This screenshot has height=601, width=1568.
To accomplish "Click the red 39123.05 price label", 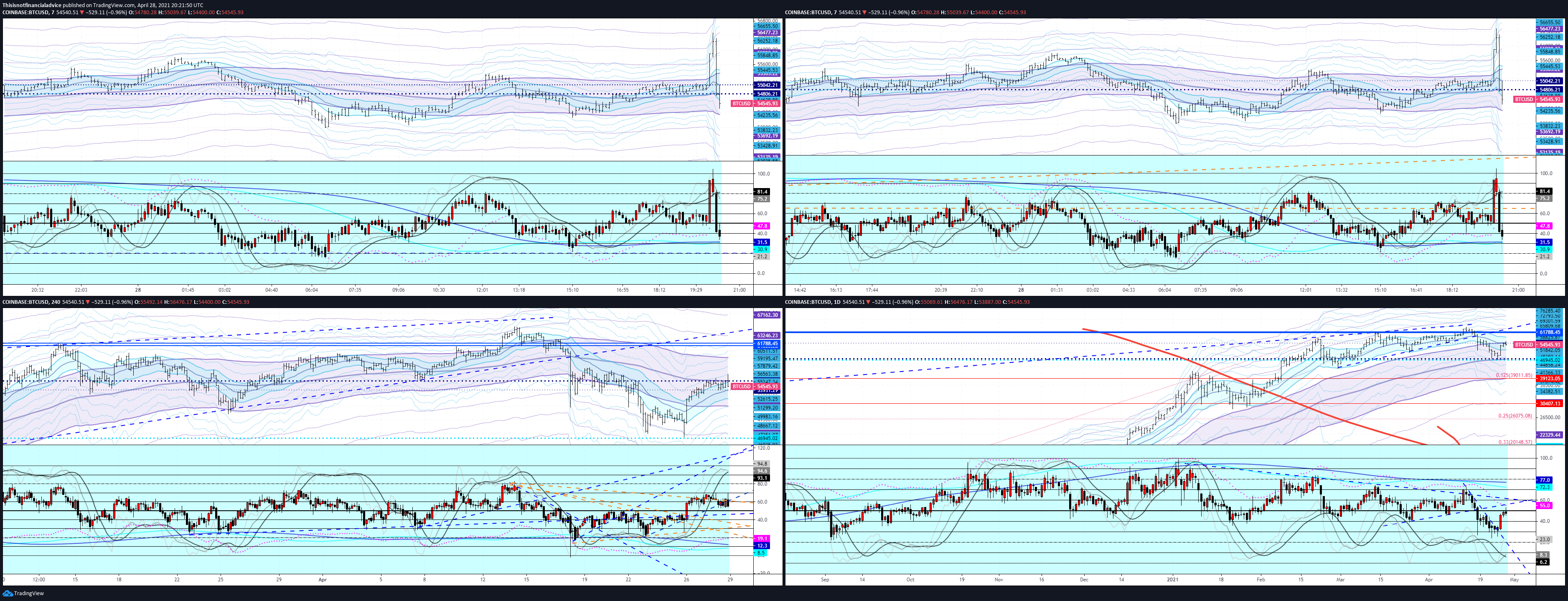I will (x=1550, y=379).
